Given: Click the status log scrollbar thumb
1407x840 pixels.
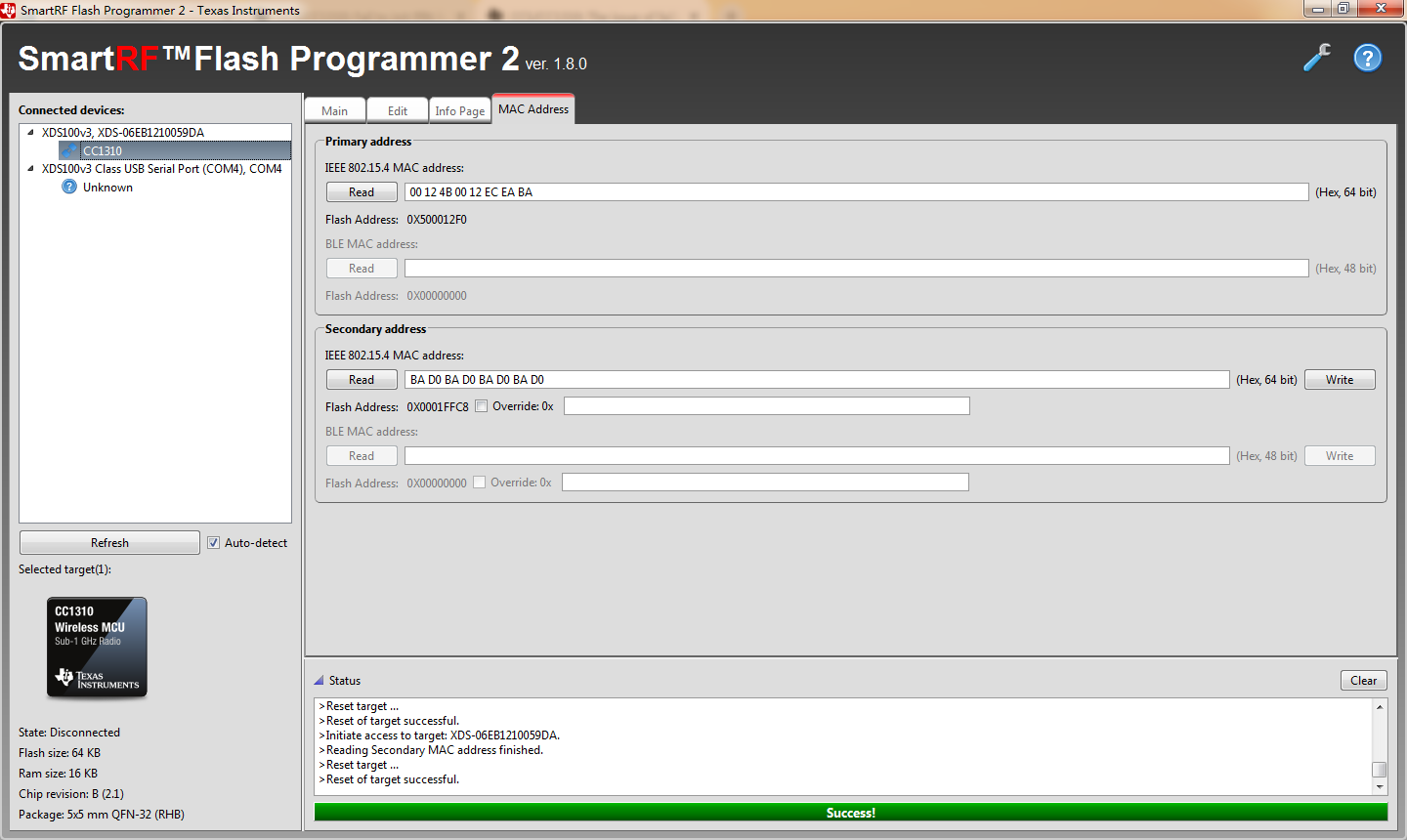Looking at the screenshot, I should pos(1380,770).
